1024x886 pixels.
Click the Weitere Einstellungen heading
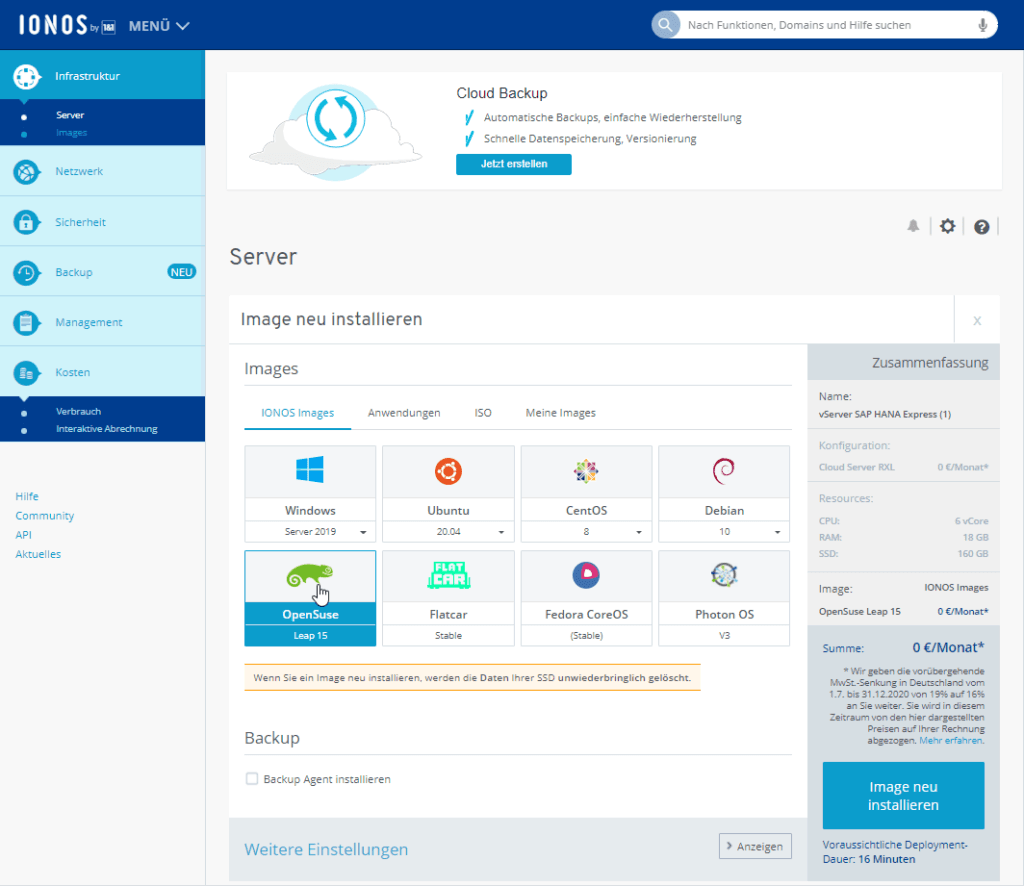pos(326,849)
